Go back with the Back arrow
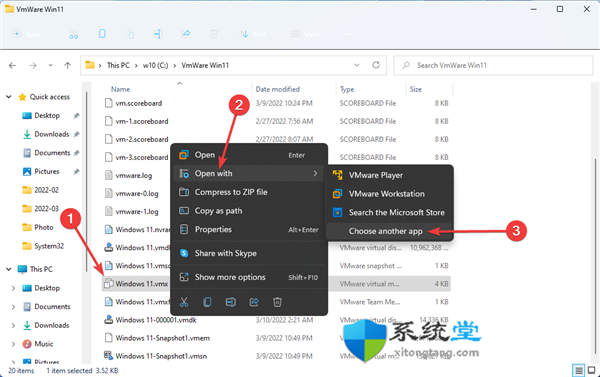The width and height of the screenshot is (600, 377). [x=12, y=65]
